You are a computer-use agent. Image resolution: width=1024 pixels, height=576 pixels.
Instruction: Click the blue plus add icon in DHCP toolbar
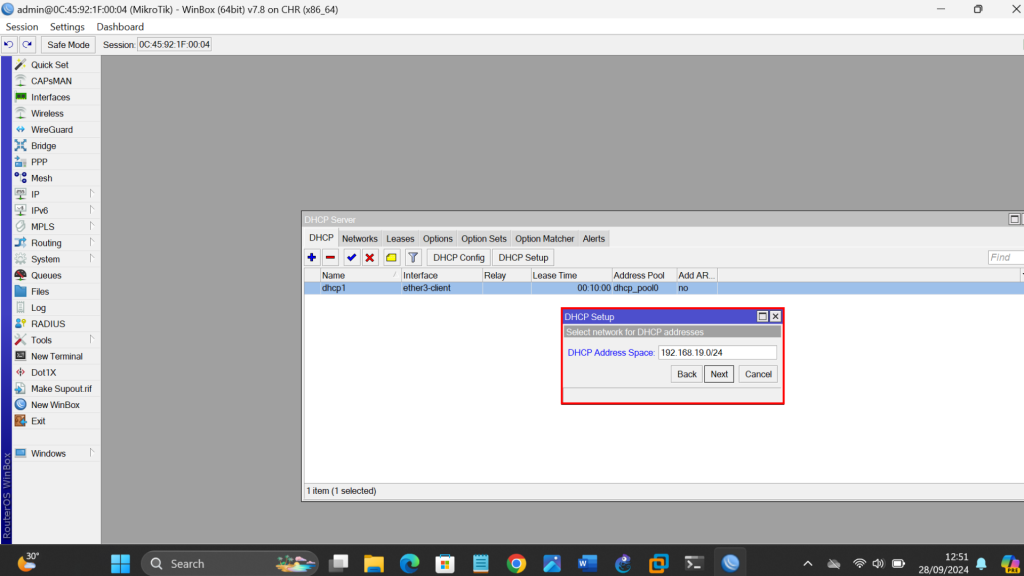[312, 258]
